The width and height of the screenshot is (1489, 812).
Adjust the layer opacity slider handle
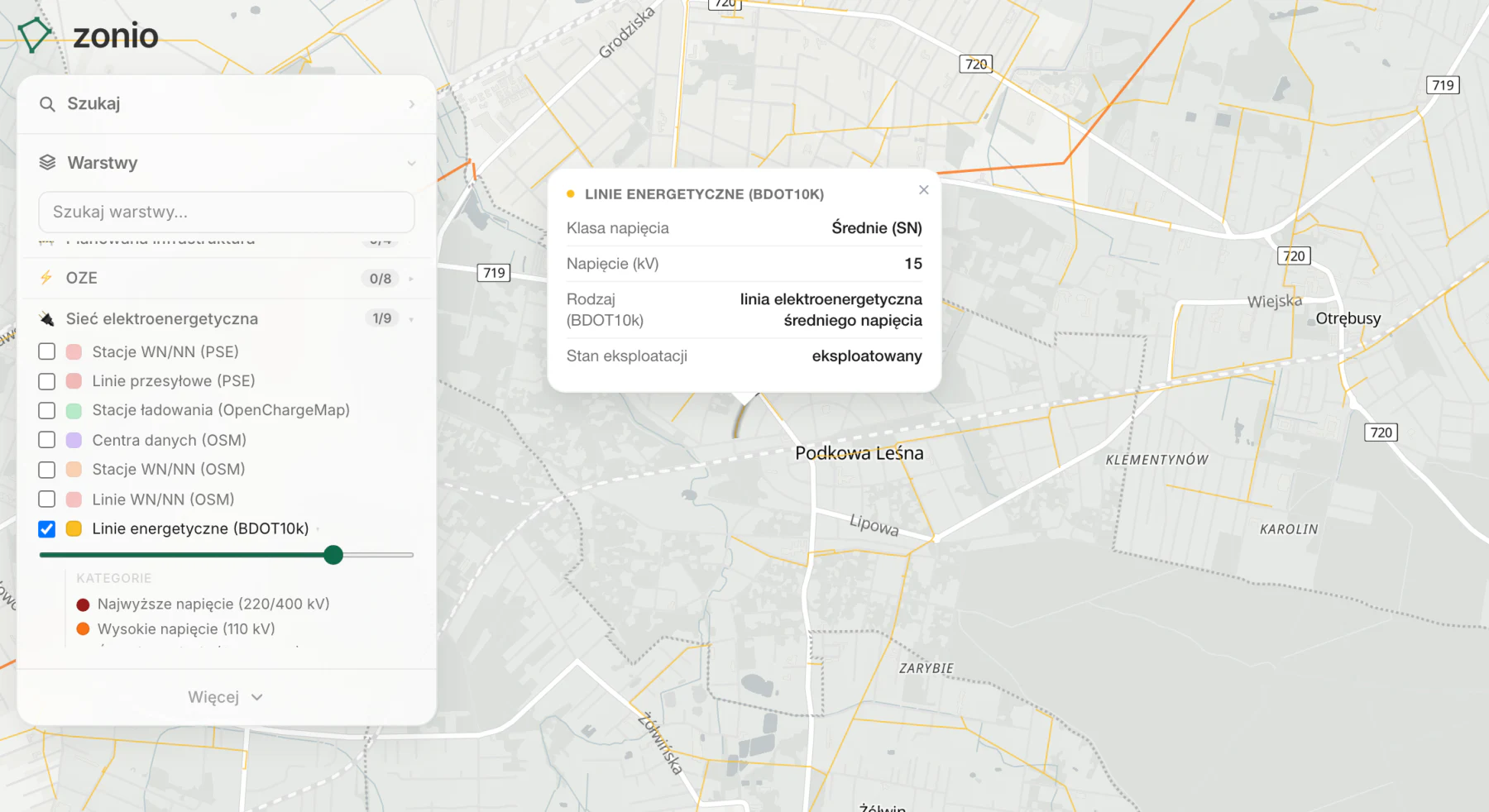333,555
